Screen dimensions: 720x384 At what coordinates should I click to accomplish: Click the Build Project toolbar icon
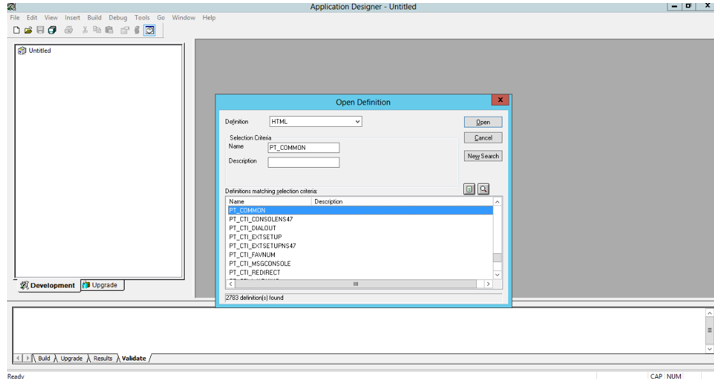point(137,30)
